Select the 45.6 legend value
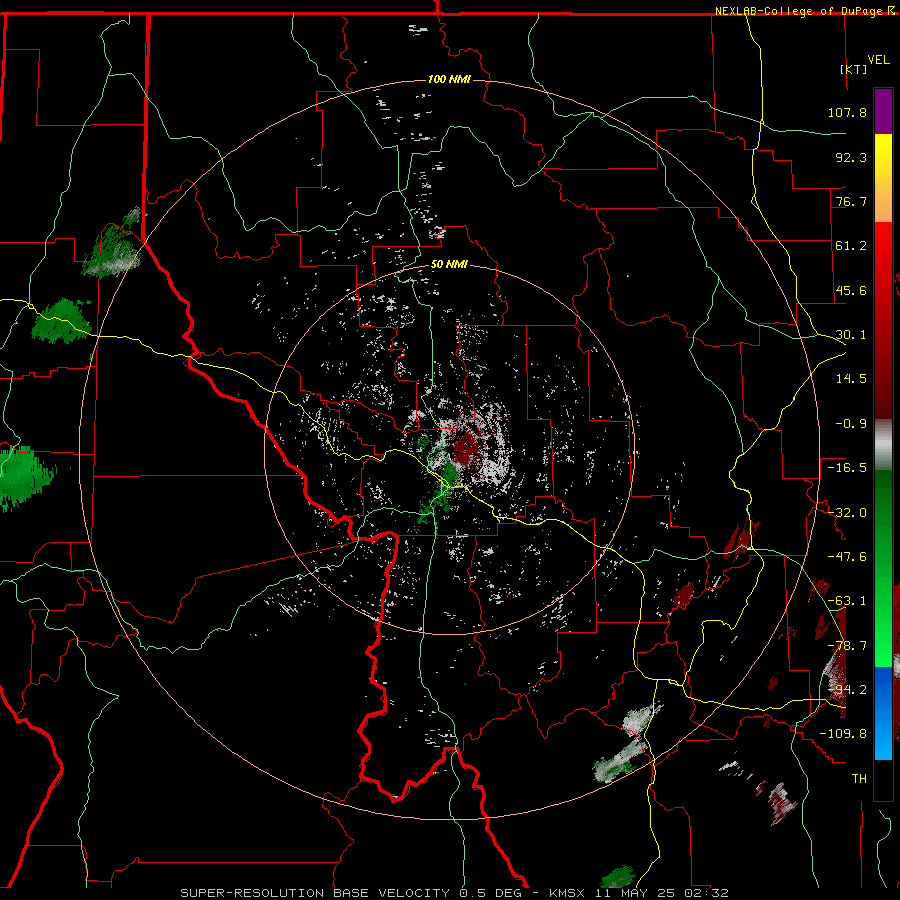Screen dimensions: 900x900 click(851, 290)
